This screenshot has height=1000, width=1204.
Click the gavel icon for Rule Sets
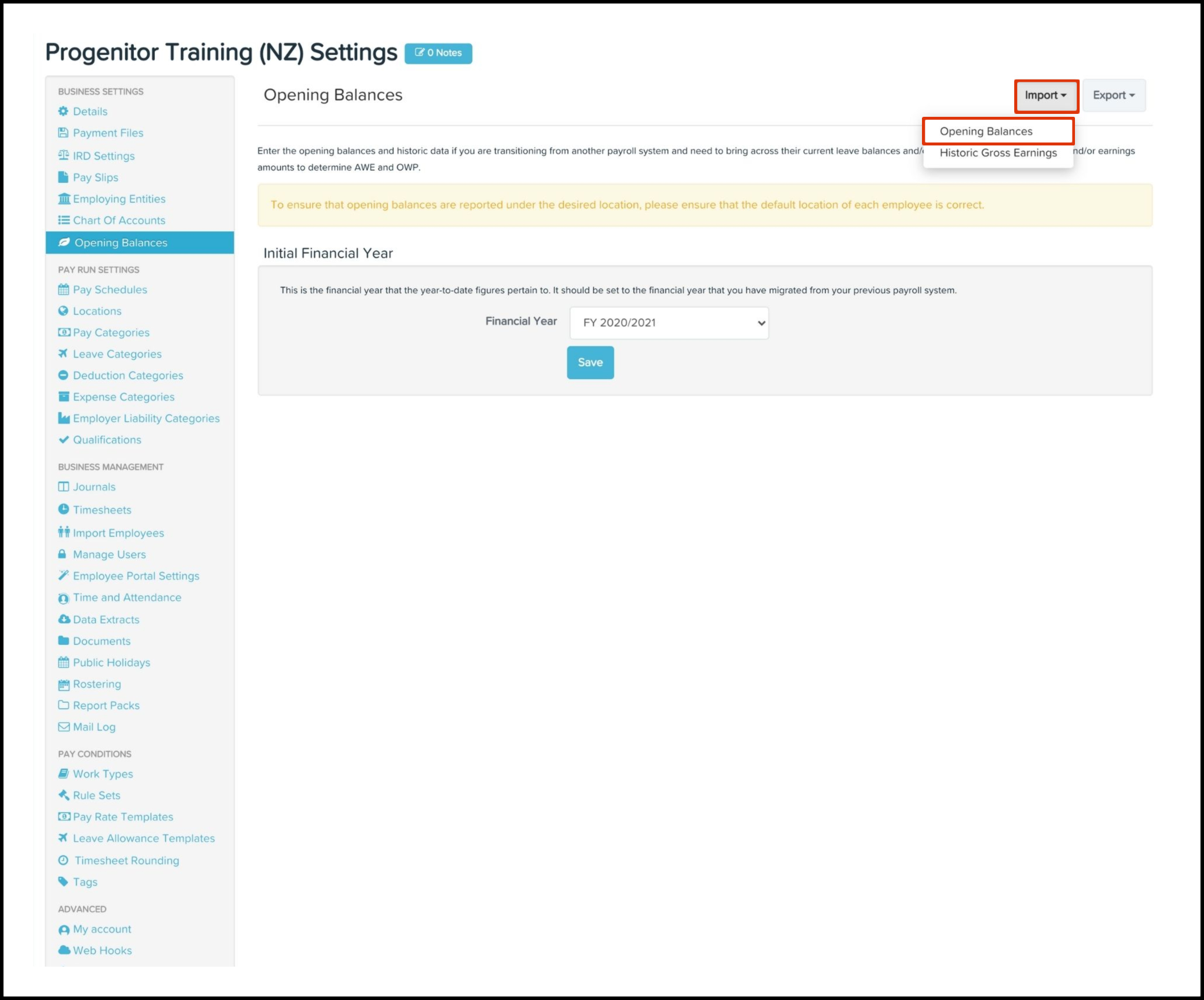tap(63, 795)
